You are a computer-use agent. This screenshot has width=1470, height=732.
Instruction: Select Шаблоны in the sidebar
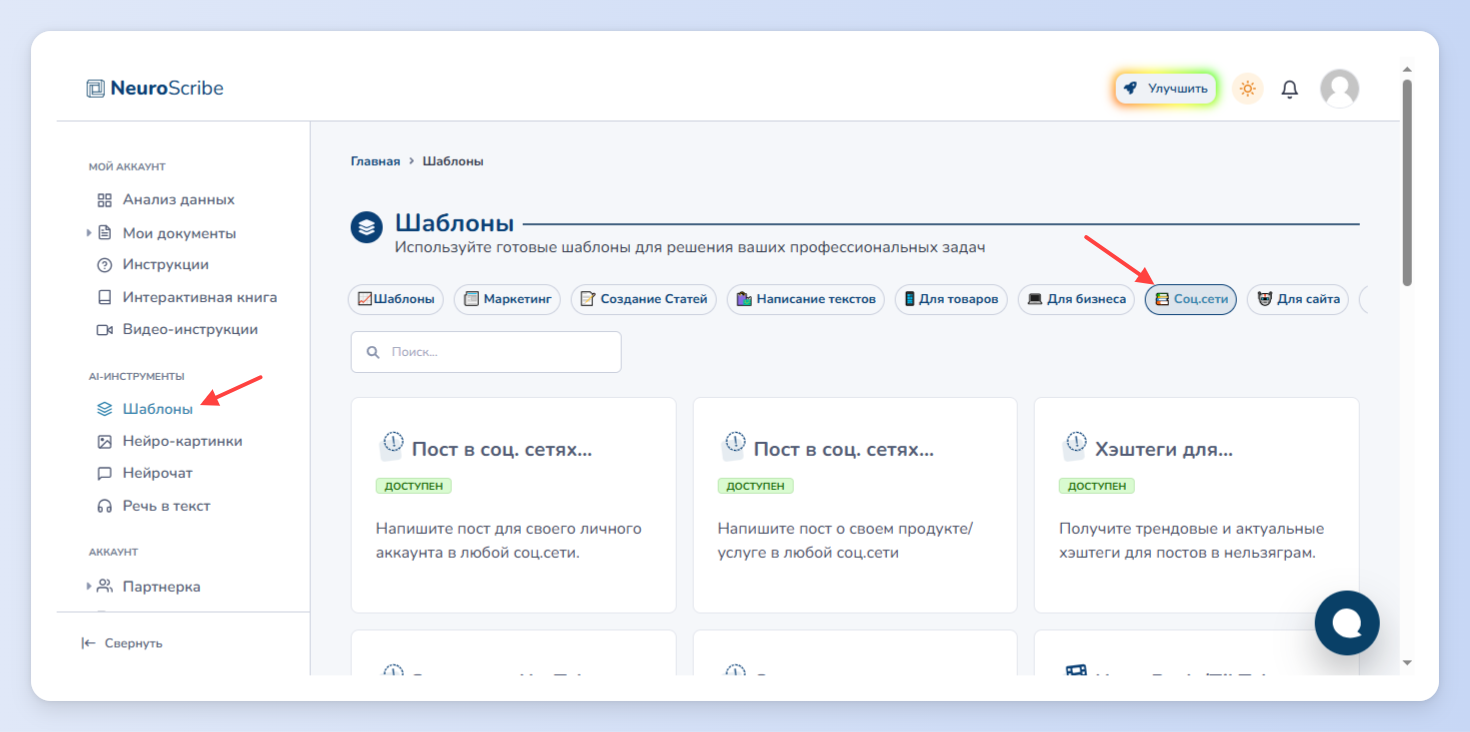(x=145, y=409)
